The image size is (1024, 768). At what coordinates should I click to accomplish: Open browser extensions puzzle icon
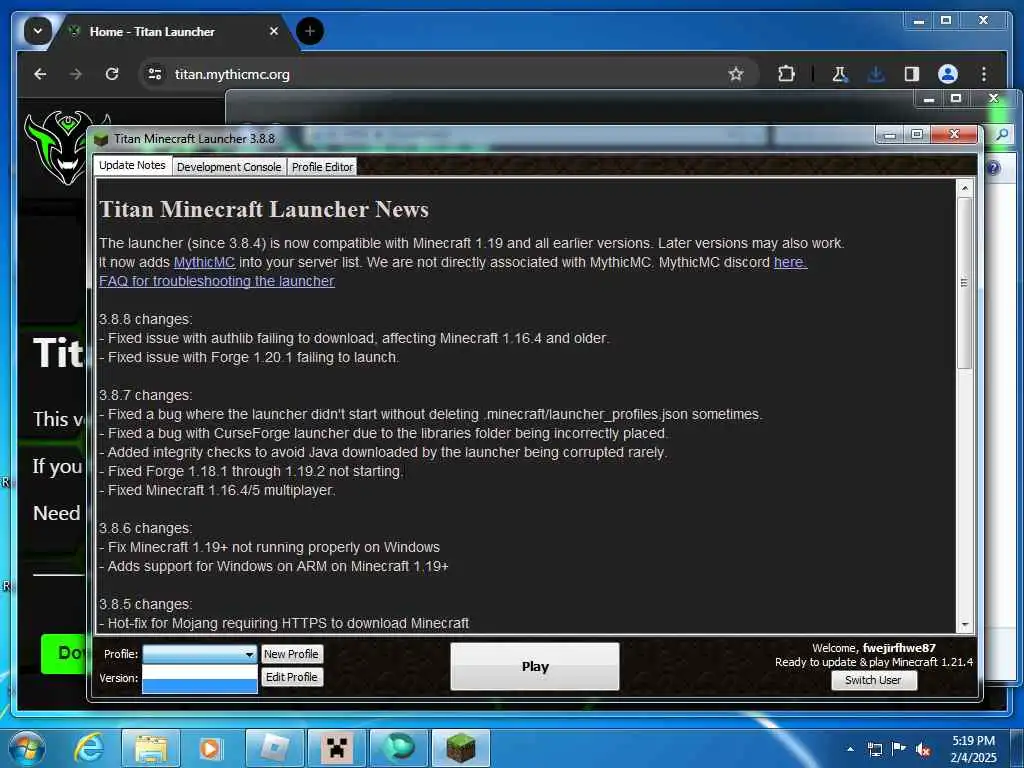pyautogui.click(x=786, y=74)
